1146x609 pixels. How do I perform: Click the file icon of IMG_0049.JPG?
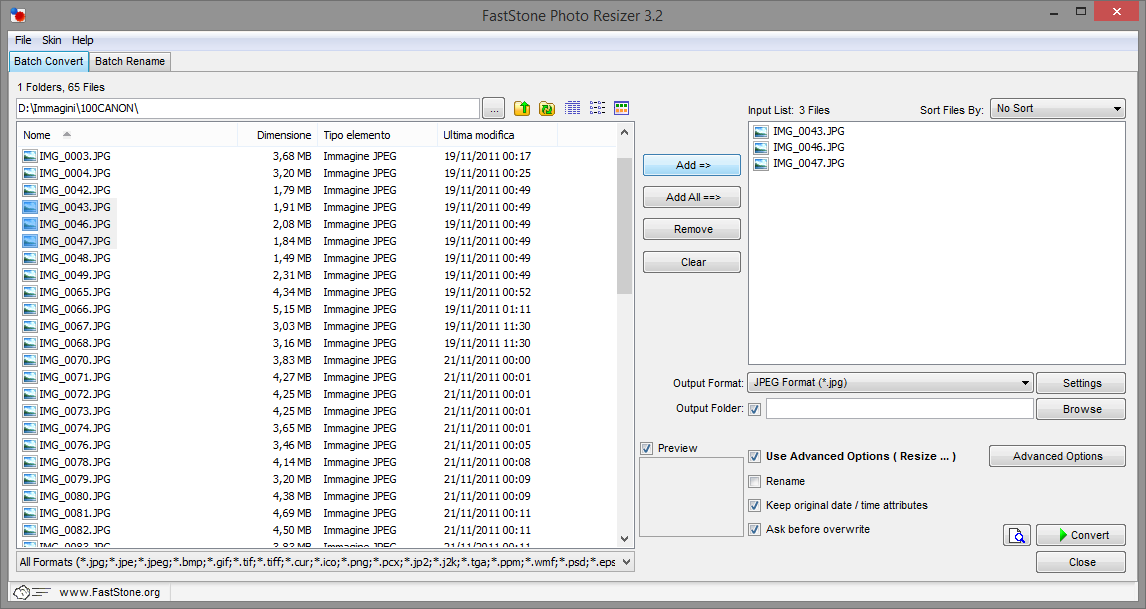pyautogui.click(x=30, y=275)
